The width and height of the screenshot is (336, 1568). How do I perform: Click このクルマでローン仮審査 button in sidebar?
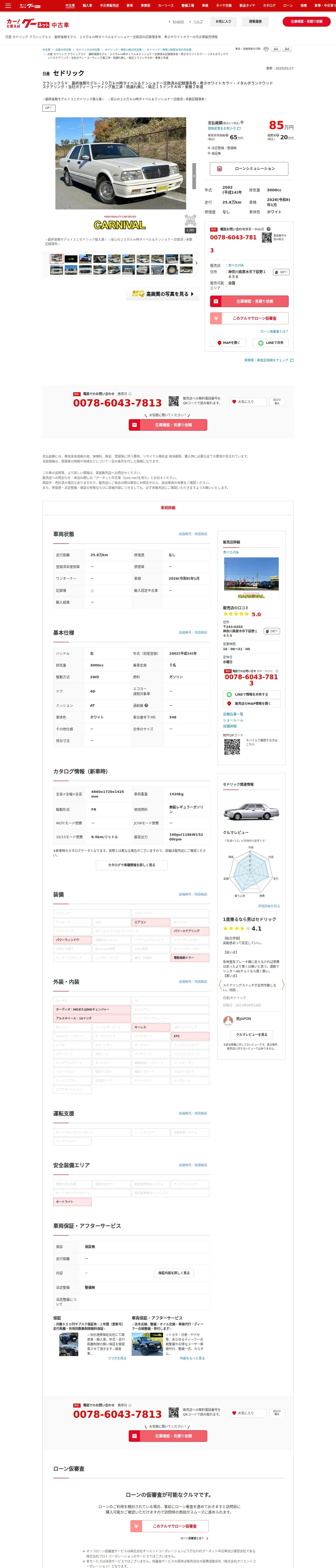[x=249, y=318]
